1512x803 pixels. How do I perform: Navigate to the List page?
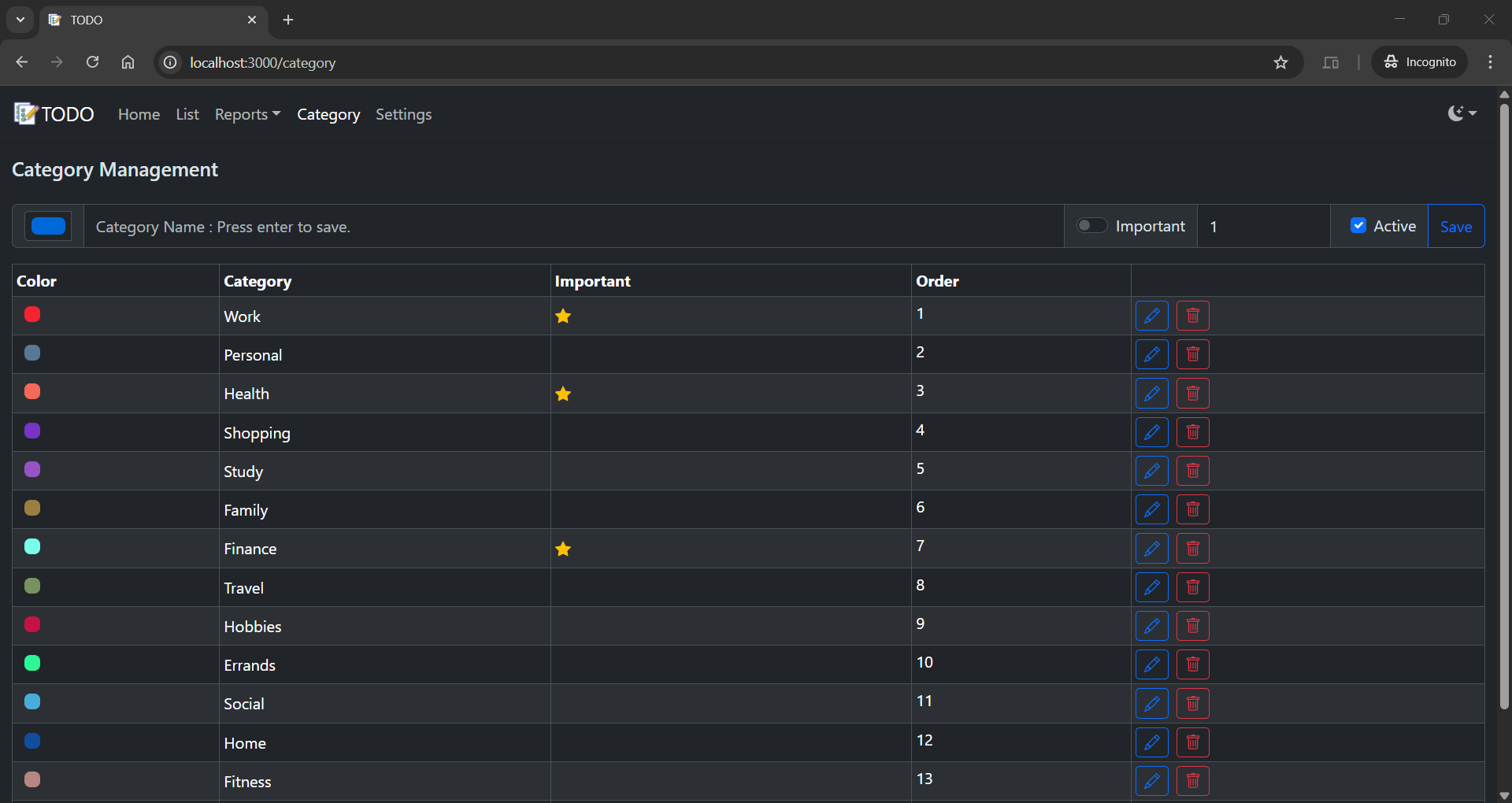pos(187,114)
